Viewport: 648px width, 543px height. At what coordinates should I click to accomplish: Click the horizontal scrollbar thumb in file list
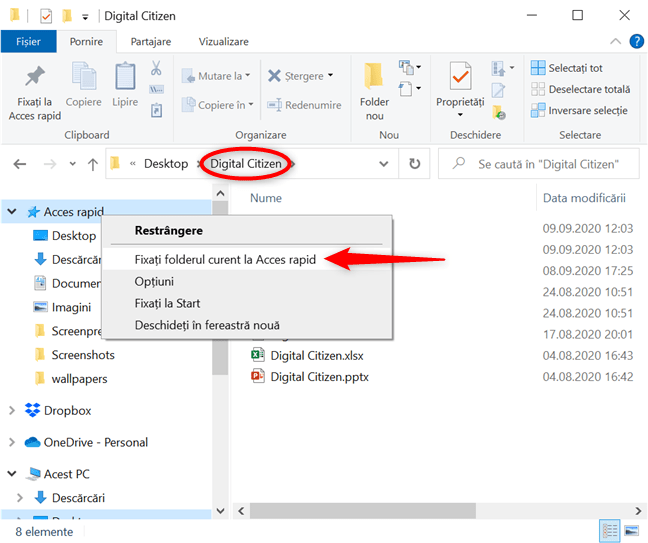point(362,511)
